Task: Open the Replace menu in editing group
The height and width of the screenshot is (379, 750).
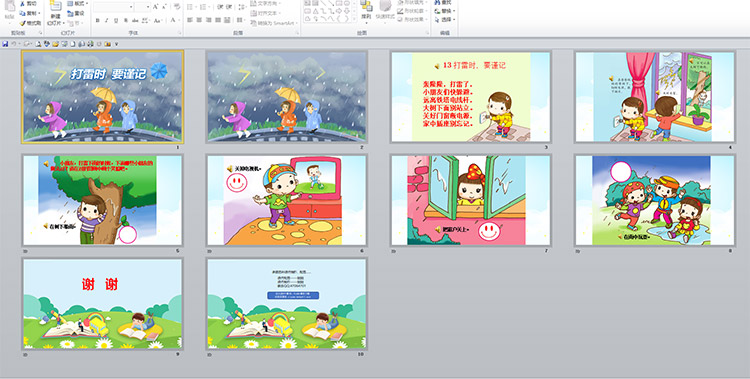Action: [445, 11]
